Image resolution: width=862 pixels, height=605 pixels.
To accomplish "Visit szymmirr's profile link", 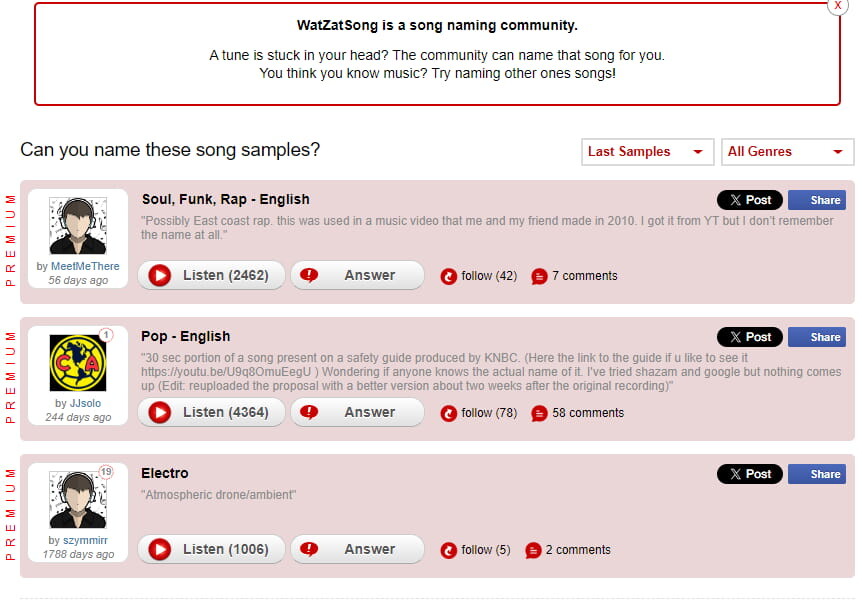I will (85, 541).
